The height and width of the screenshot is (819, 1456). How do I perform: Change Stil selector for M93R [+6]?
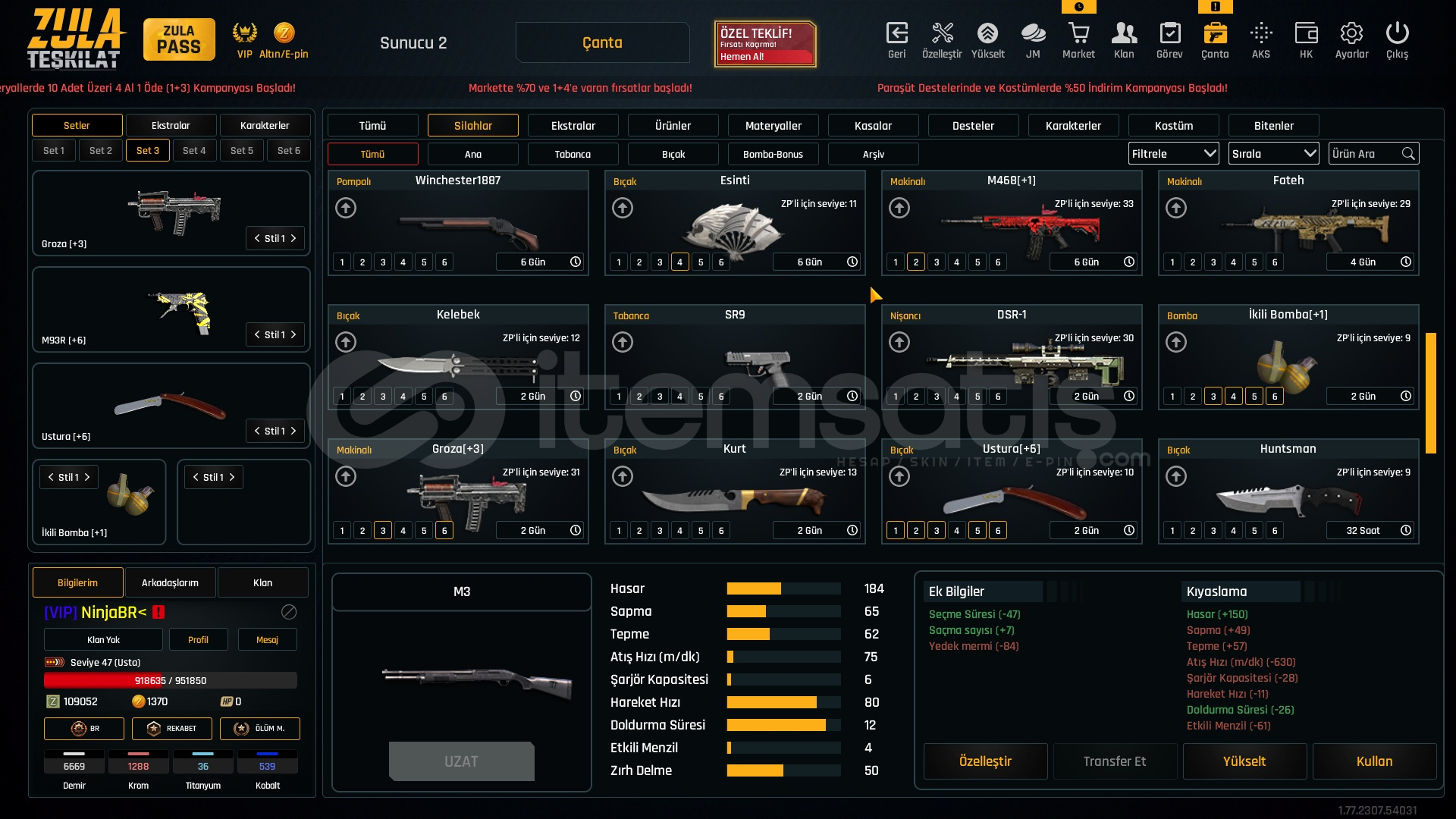tap(275, 334)
